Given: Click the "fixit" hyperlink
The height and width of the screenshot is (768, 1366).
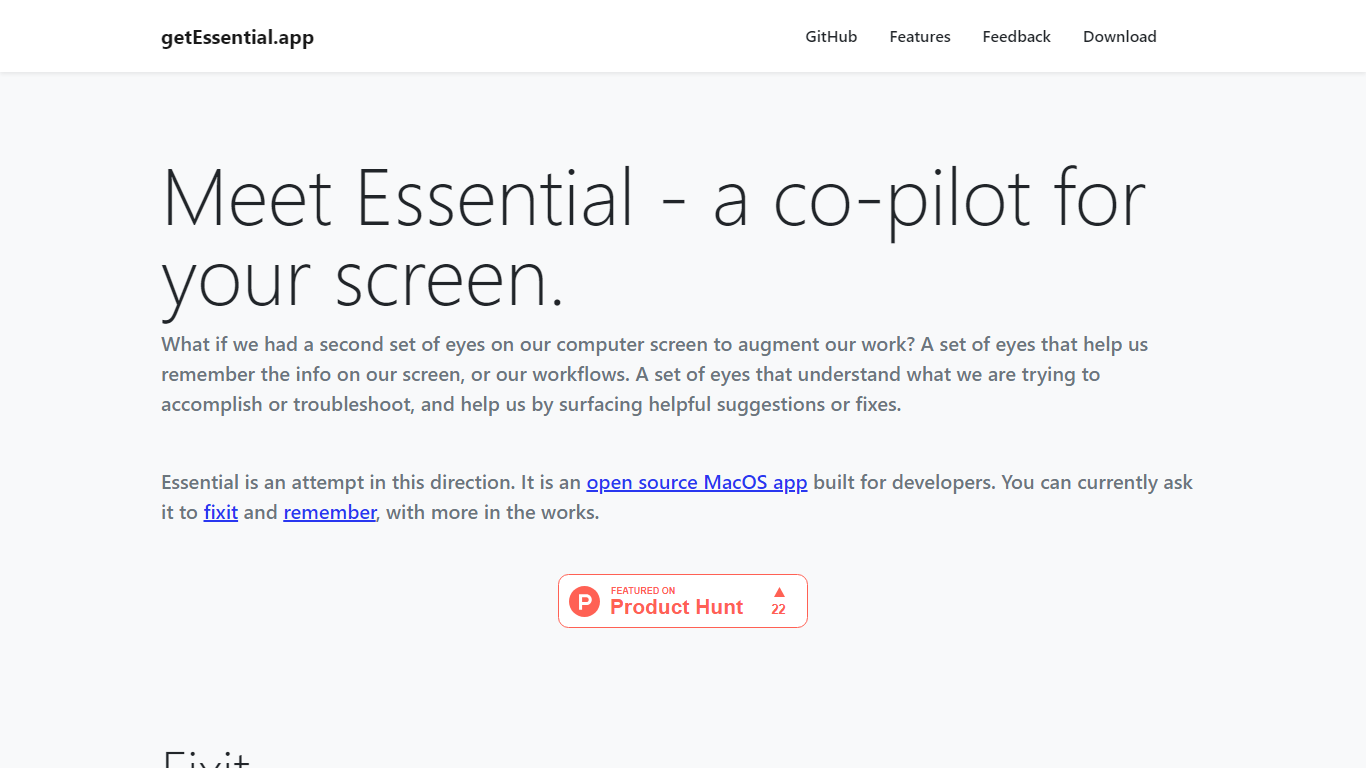Looking at the screenshot, I should 220,512.
